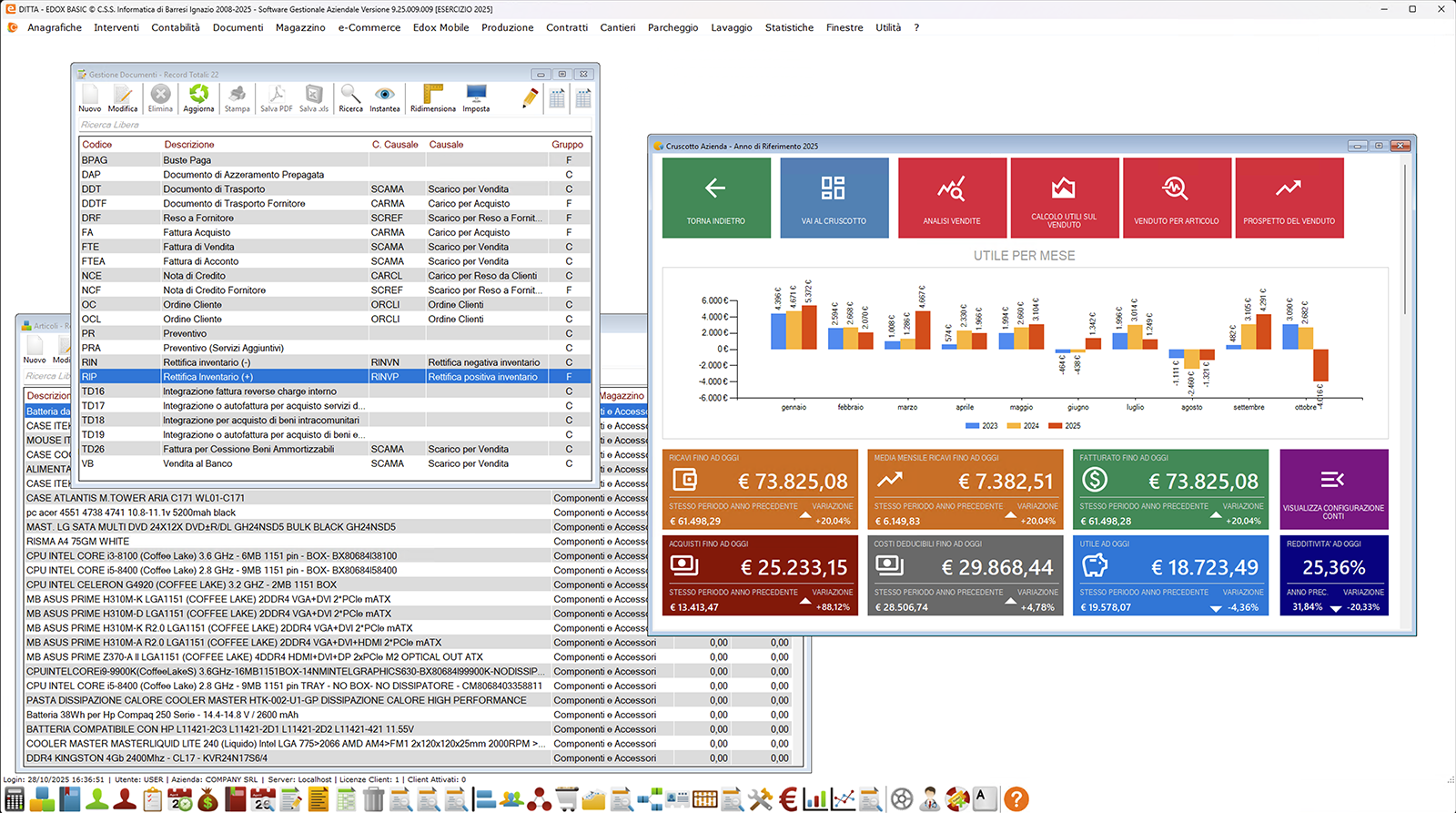Screen dimensions: 1456x813
Task: Open the Magazzino menu
Action: (300, 27)
